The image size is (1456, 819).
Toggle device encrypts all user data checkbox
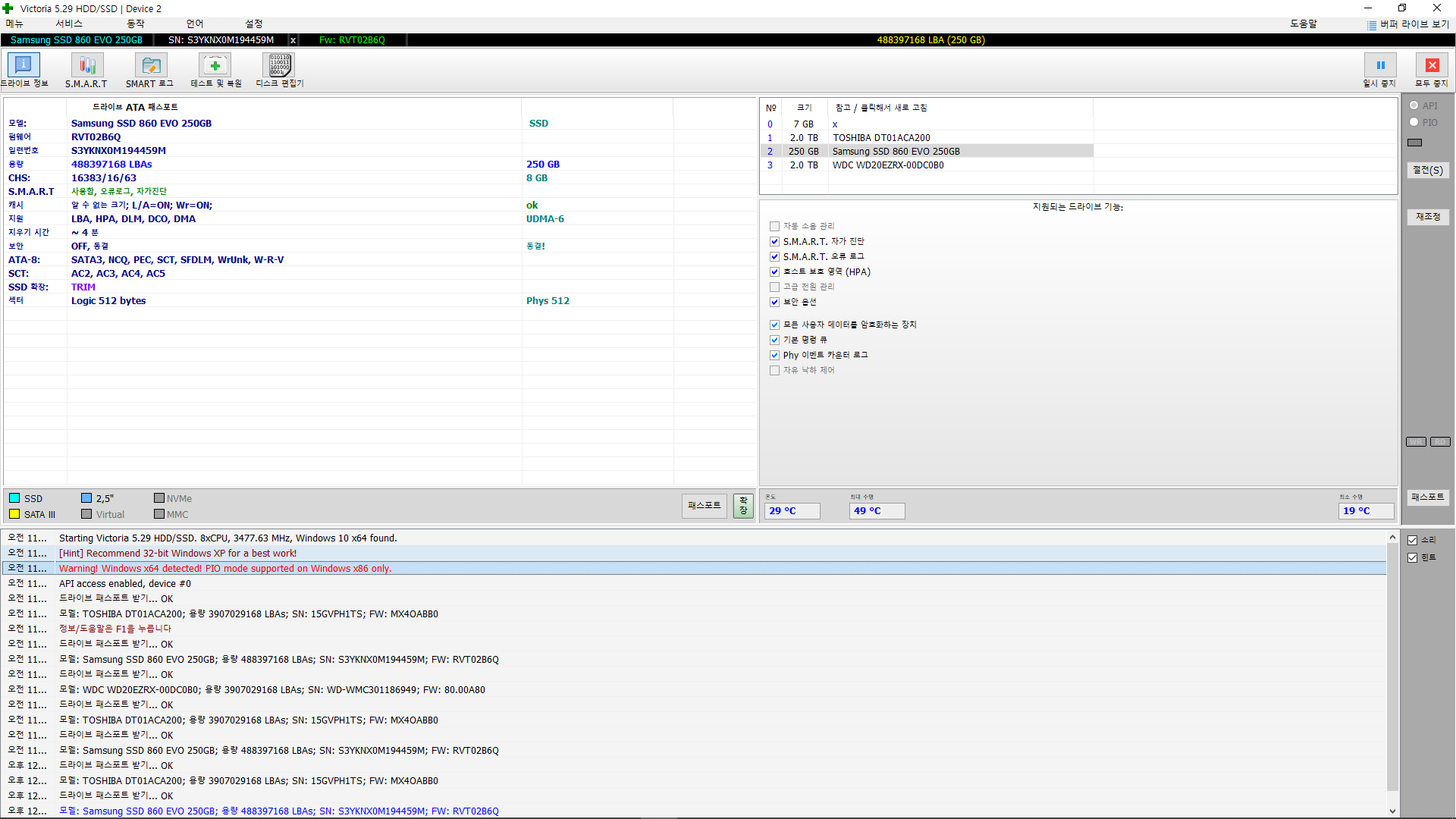(x=774, y=325)
